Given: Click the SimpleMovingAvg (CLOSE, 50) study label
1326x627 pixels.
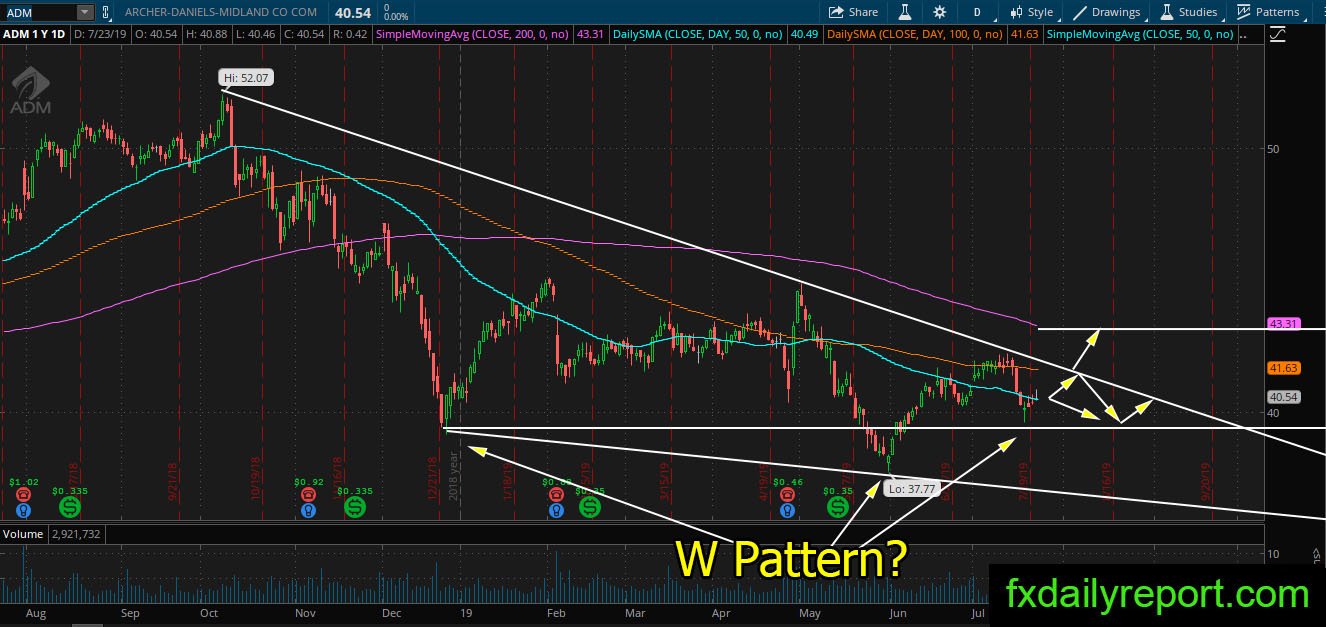Looking at the screenshot, I should (x=1142, y=34).
